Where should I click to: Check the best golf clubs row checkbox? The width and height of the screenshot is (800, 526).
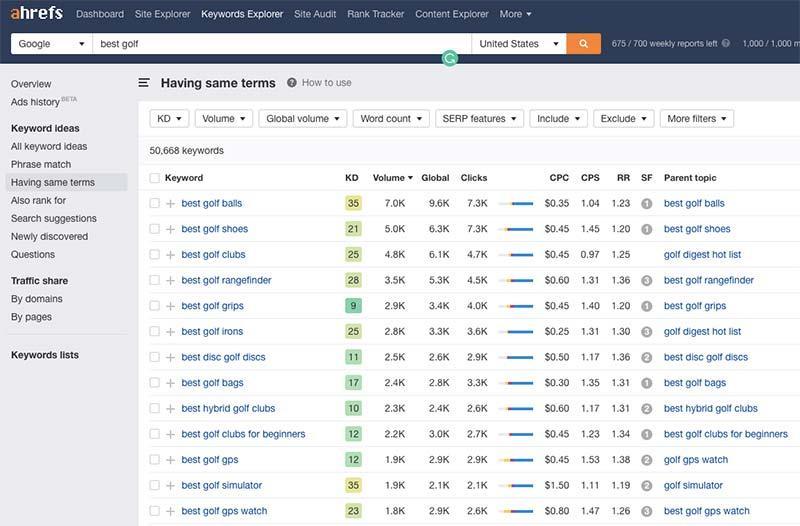155,254
